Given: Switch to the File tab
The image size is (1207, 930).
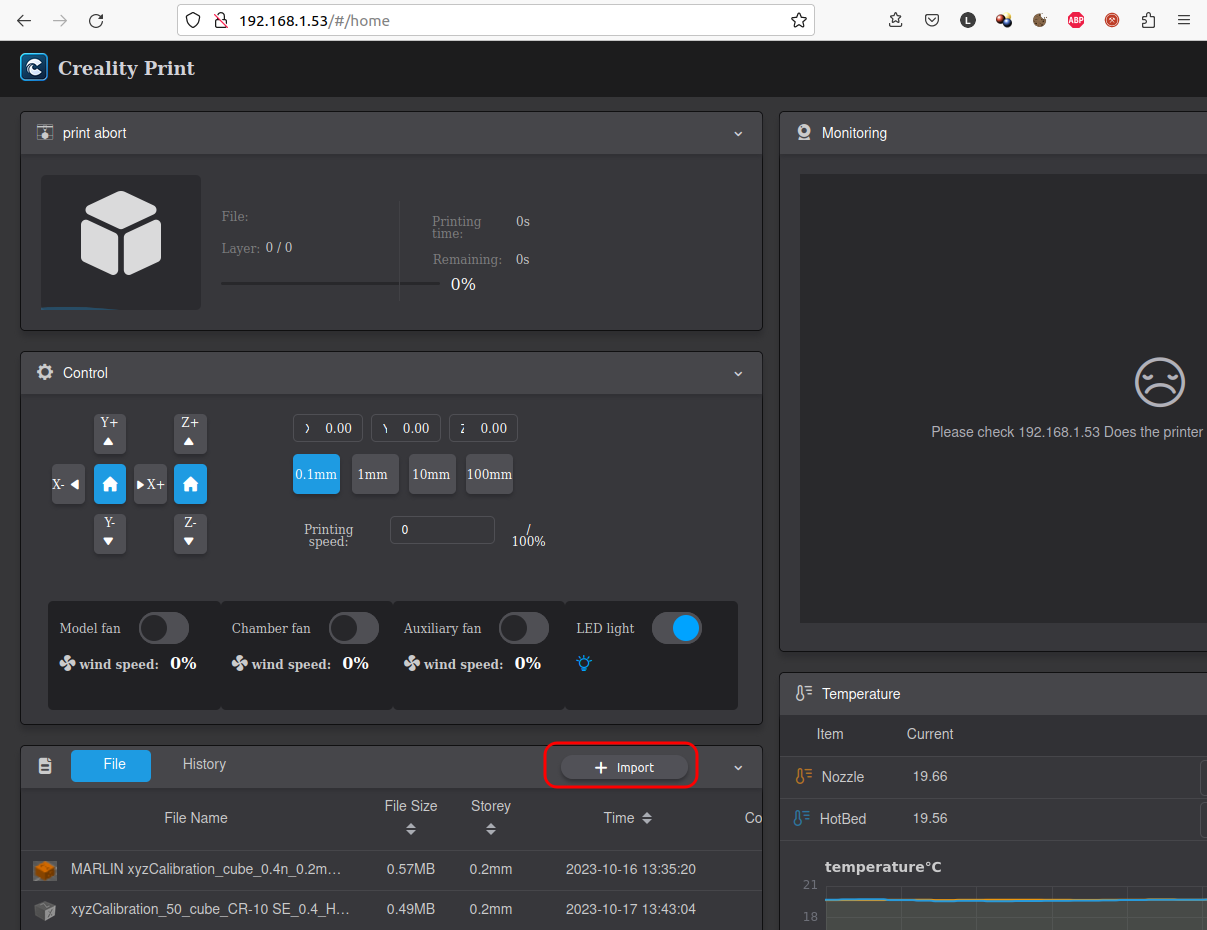Looking at the screenshot, I should coord(111,765).
